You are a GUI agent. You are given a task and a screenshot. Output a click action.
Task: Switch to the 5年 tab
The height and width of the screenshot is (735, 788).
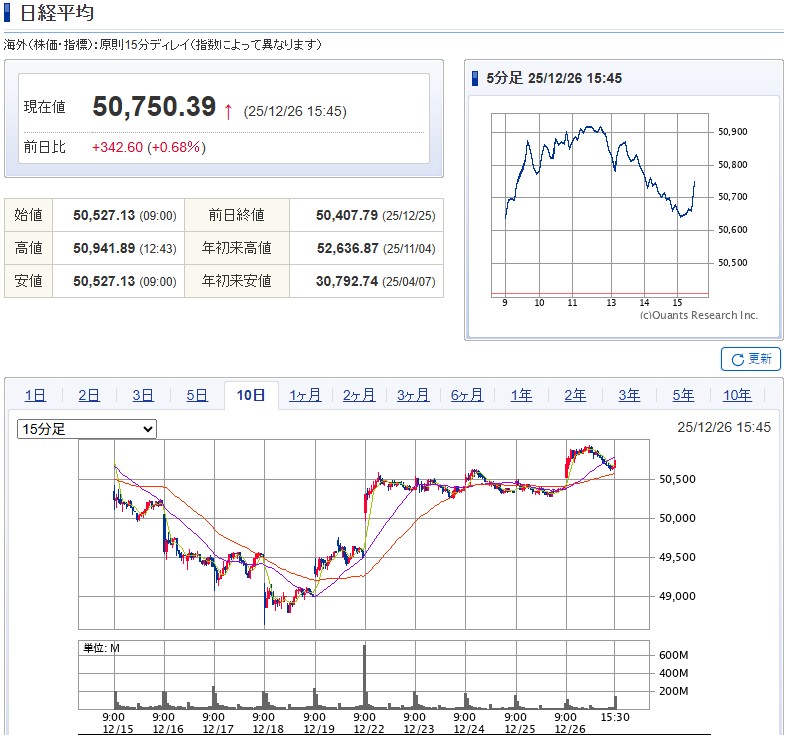pyautogui.click(x=683, y=395)
